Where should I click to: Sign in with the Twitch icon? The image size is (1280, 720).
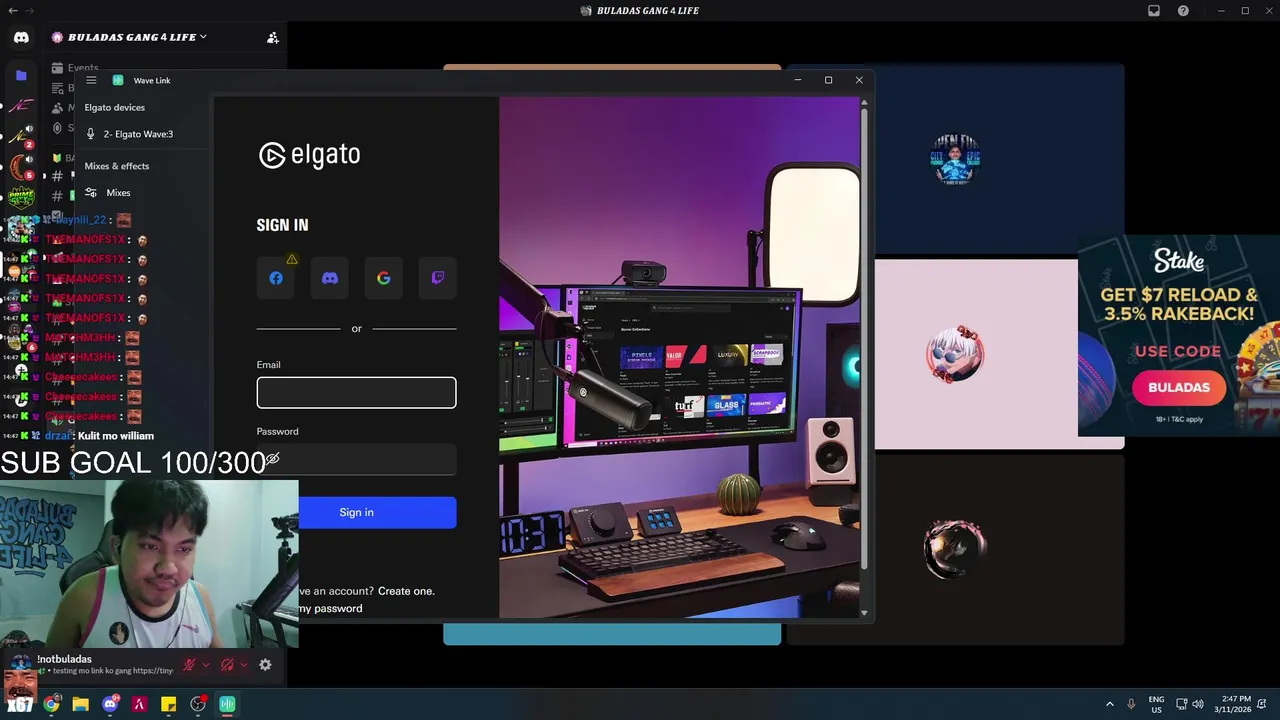click(x=438, y=278)
